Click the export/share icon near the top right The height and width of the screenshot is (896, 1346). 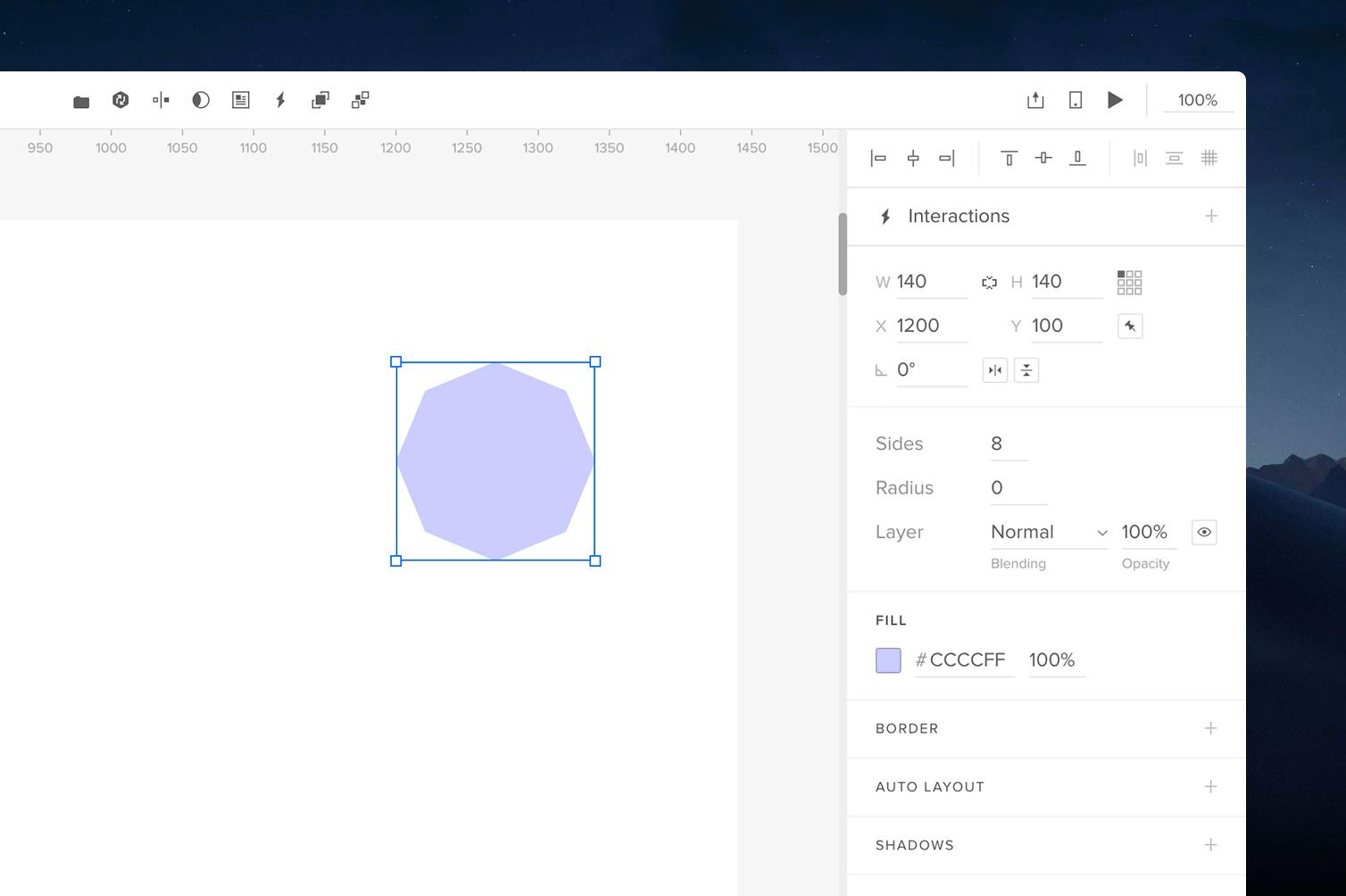[x=1035, y=100]
